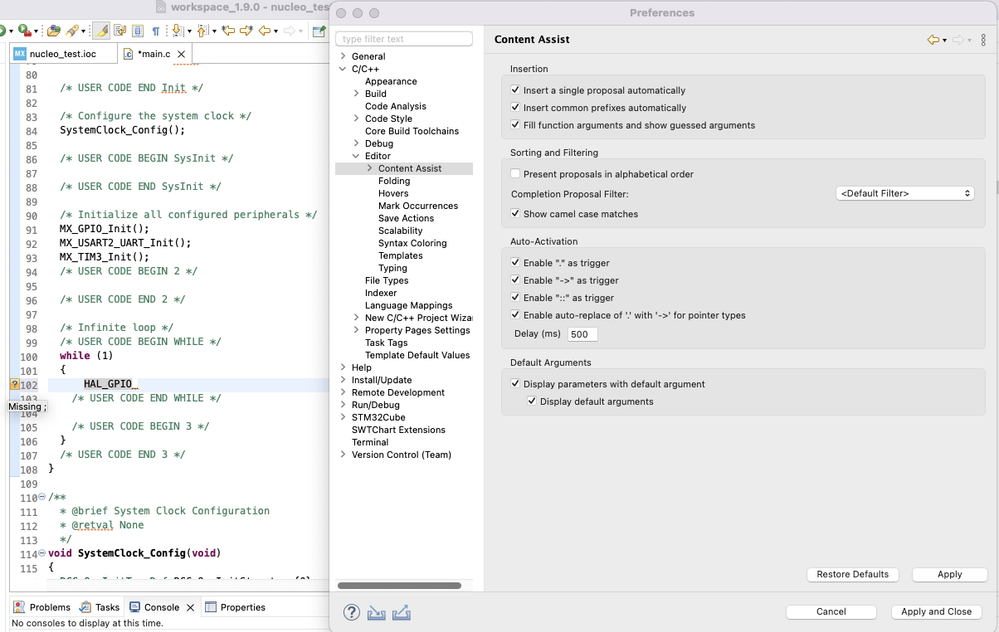Screen dimensions: 999x632
Task: Click the type filter text field
Action: click(x=404, y=39)
